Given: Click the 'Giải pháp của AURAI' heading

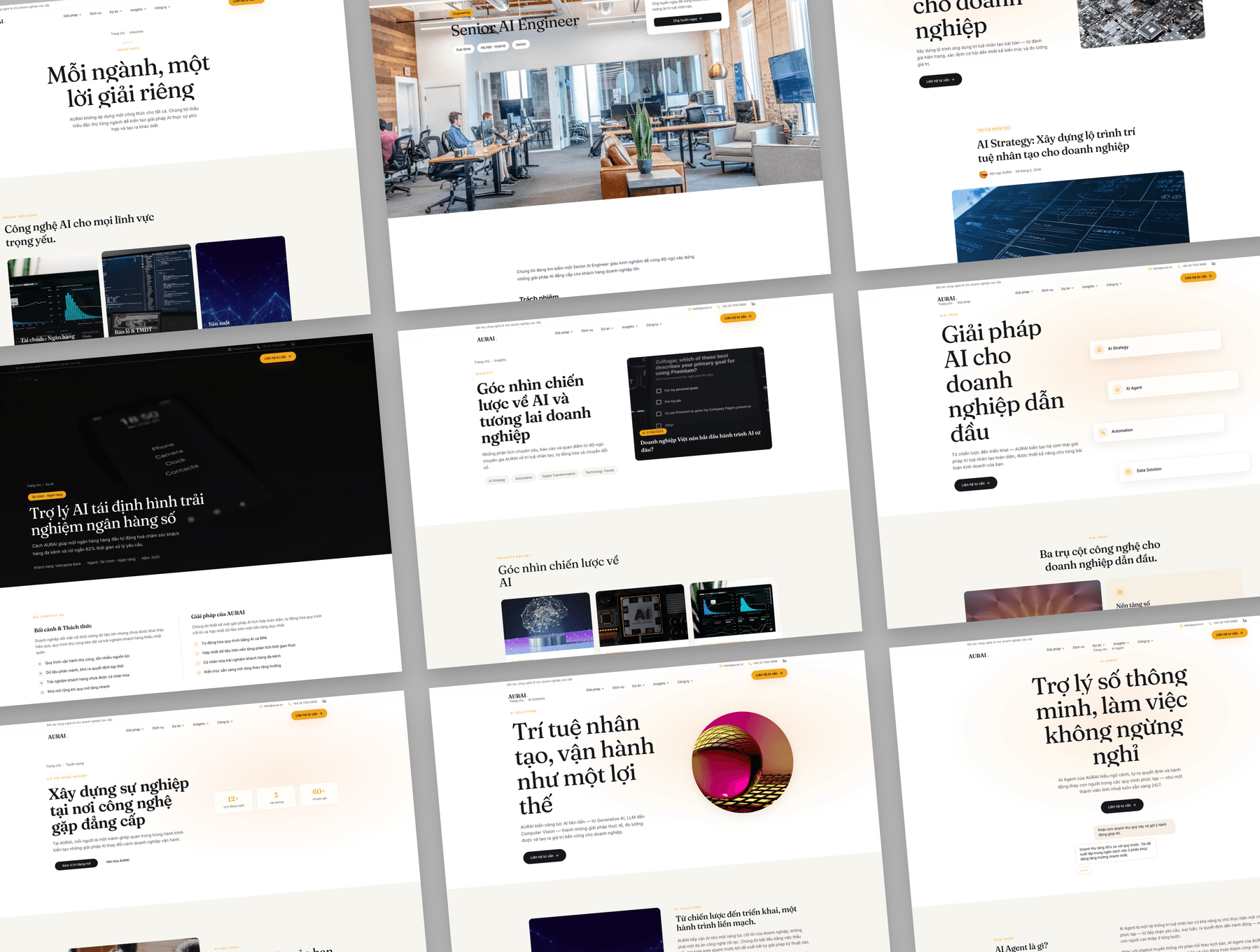Looking at the screenshot, I should [x=218, y=615].
